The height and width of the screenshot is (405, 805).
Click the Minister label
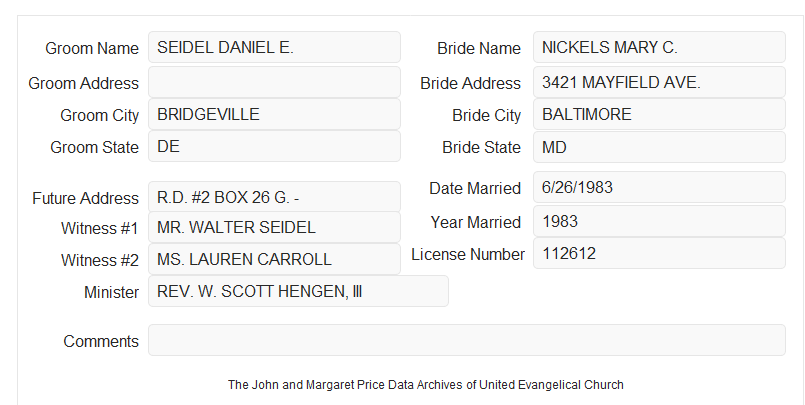click(x=111, y=292)
